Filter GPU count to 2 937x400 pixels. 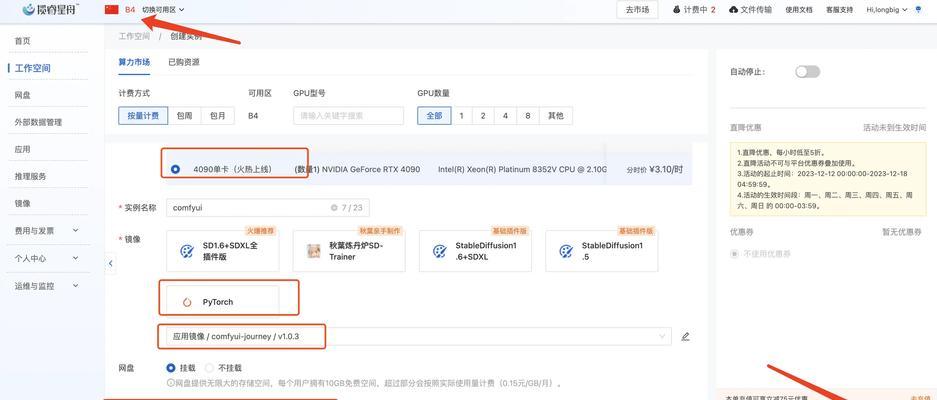point(483,116)
